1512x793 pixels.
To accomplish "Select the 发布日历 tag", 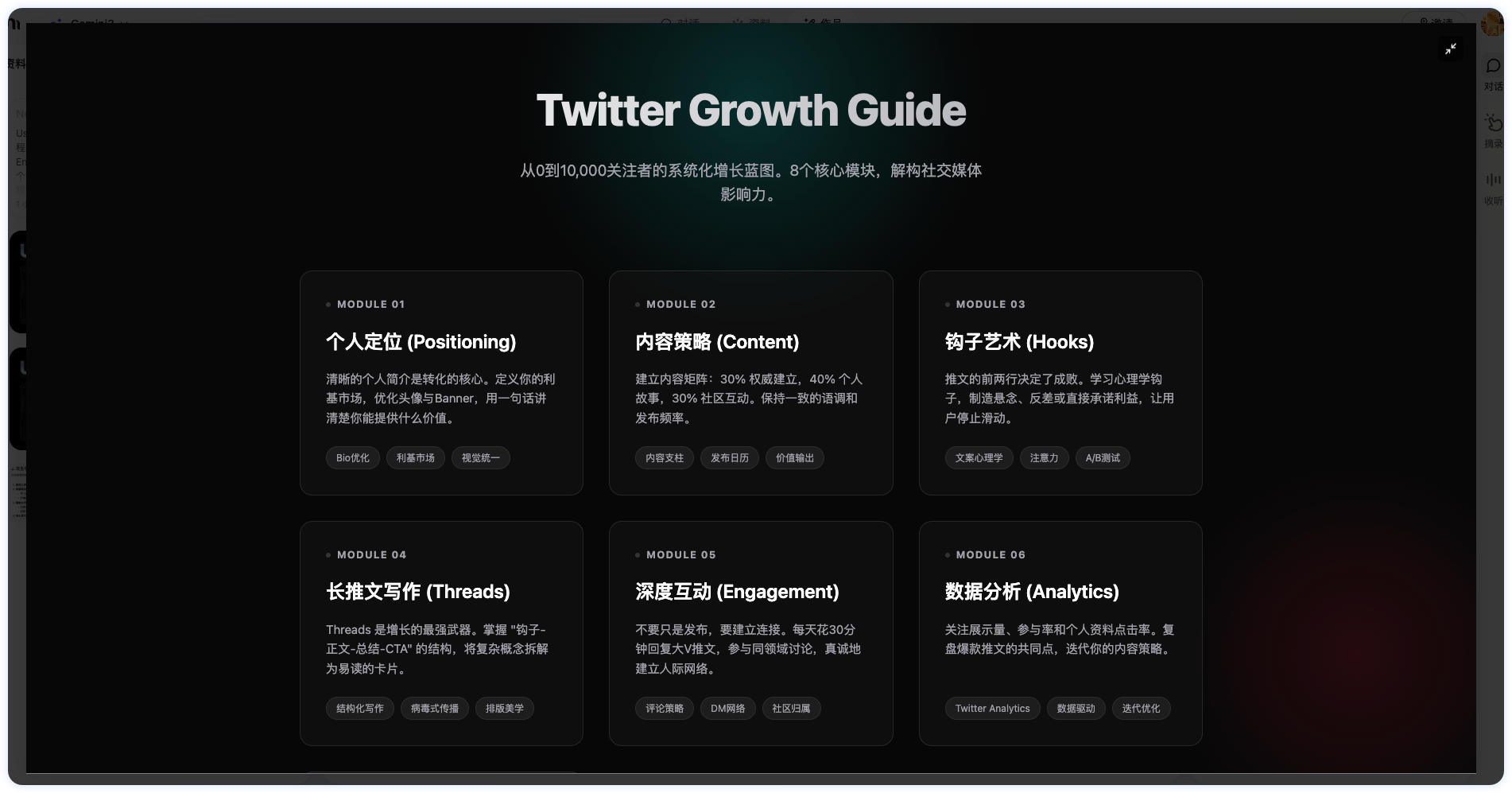I will click(x=730, y=458).
